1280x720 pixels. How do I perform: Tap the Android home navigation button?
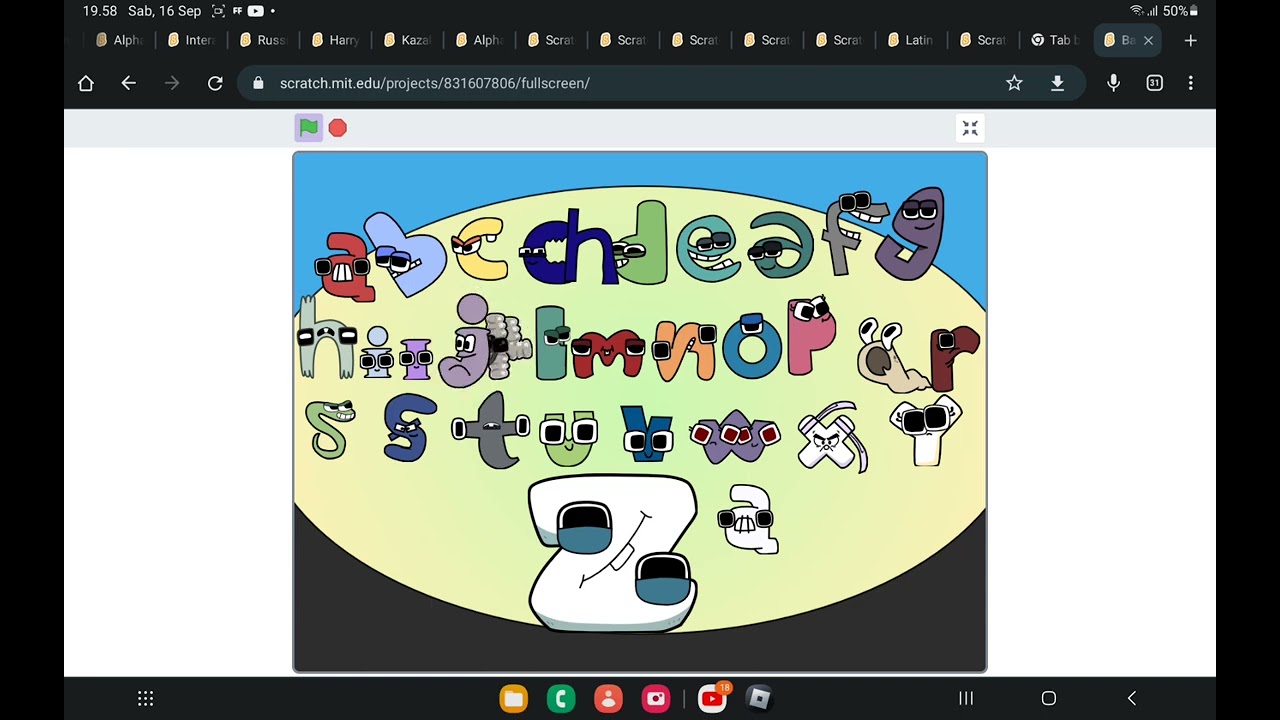click(x=1049, y=698)
